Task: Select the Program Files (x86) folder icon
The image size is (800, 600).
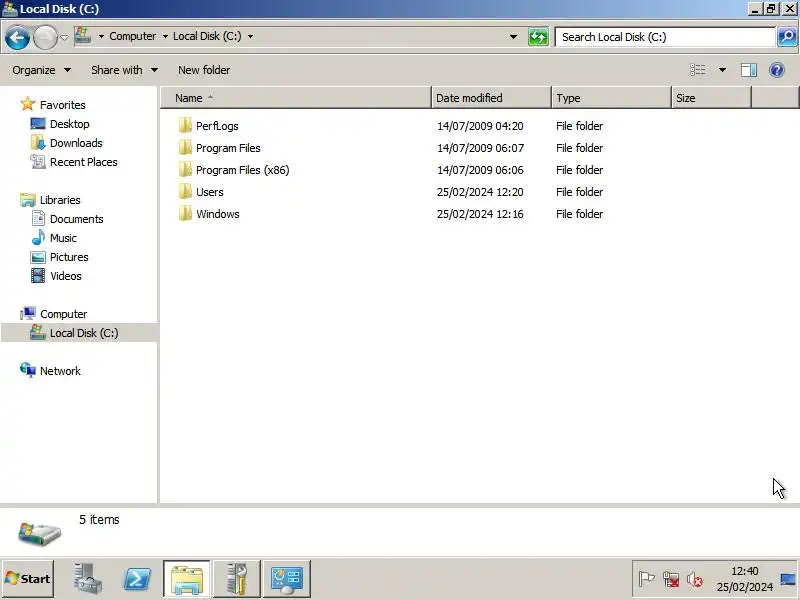Action: click(x=185, y=169)
